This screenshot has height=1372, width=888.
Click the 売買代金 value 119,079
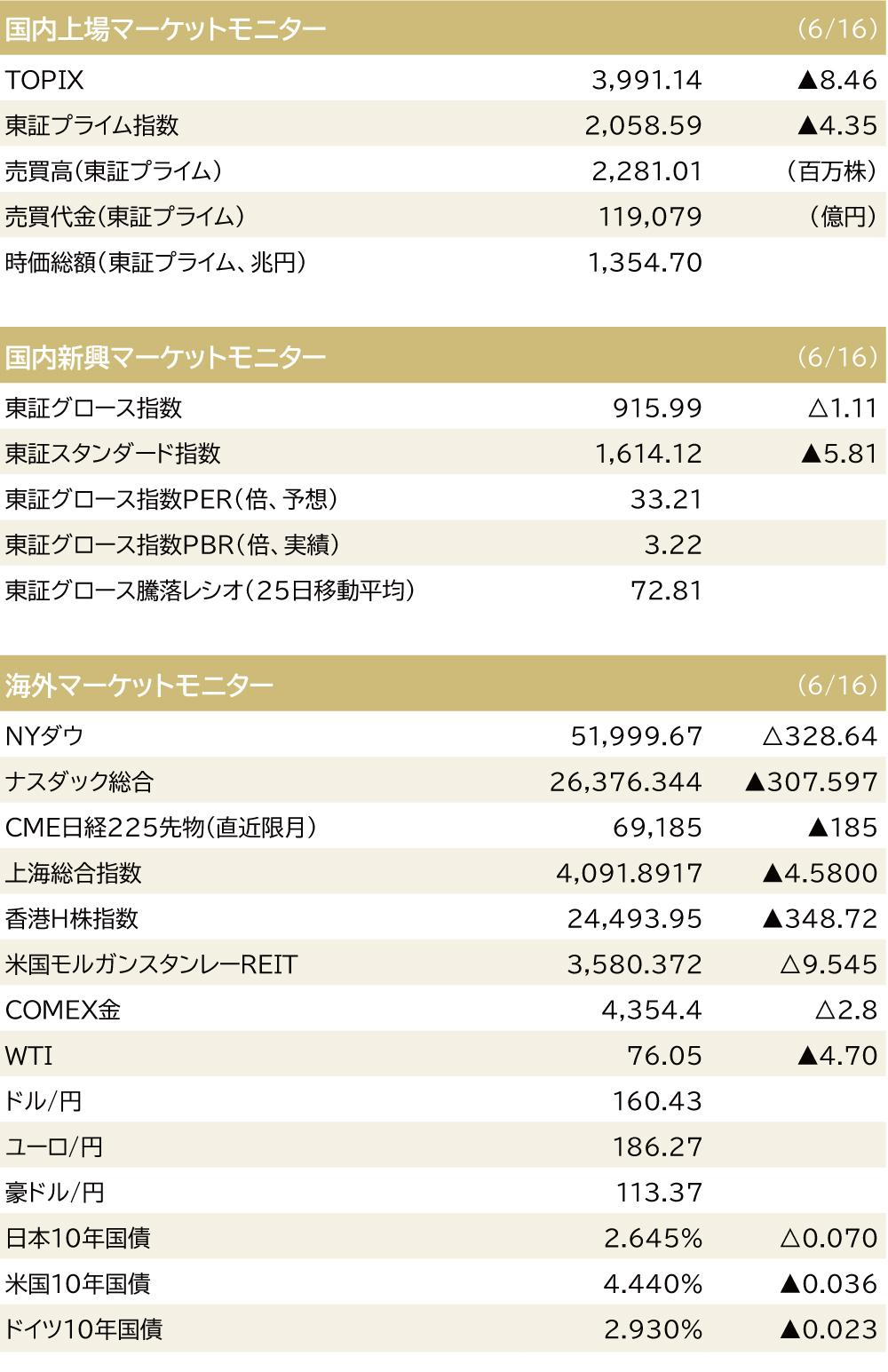[650, 217]
